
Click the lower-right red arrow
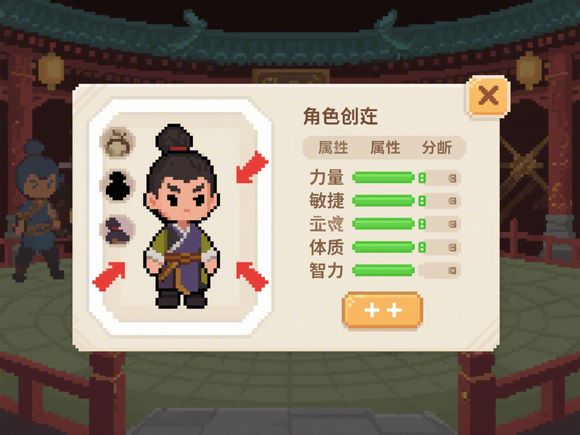(x=252, y=276)
